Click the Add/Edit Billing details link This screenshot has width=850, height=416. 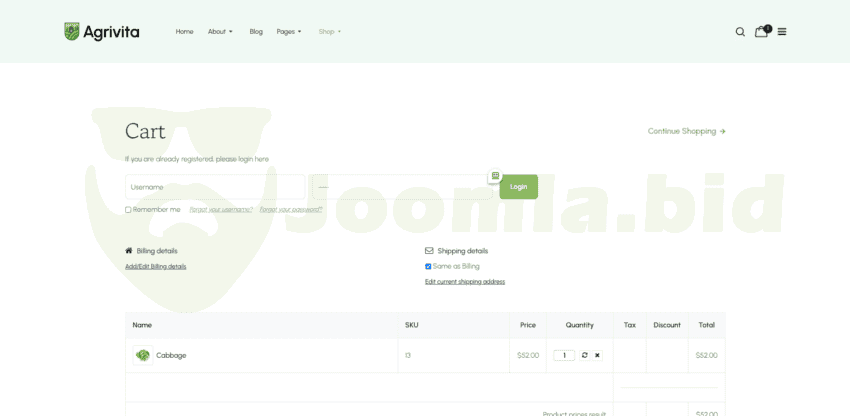(155, 266)
